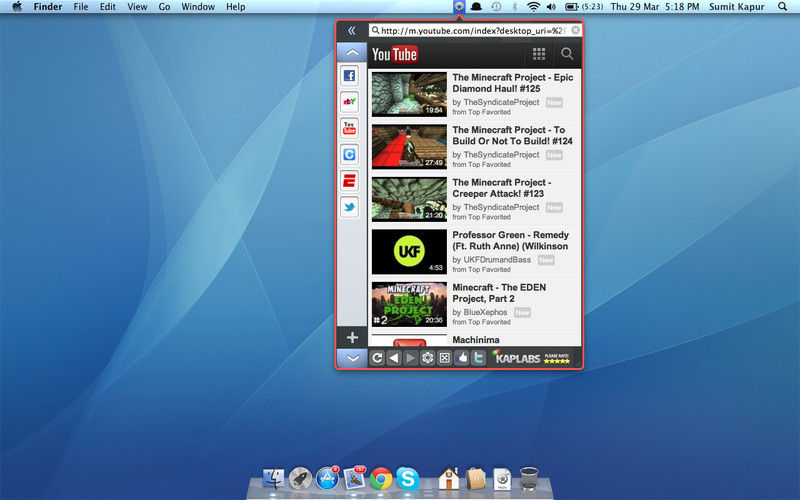Open the Finder menu

pyautogui.click(x=48, y=7)
